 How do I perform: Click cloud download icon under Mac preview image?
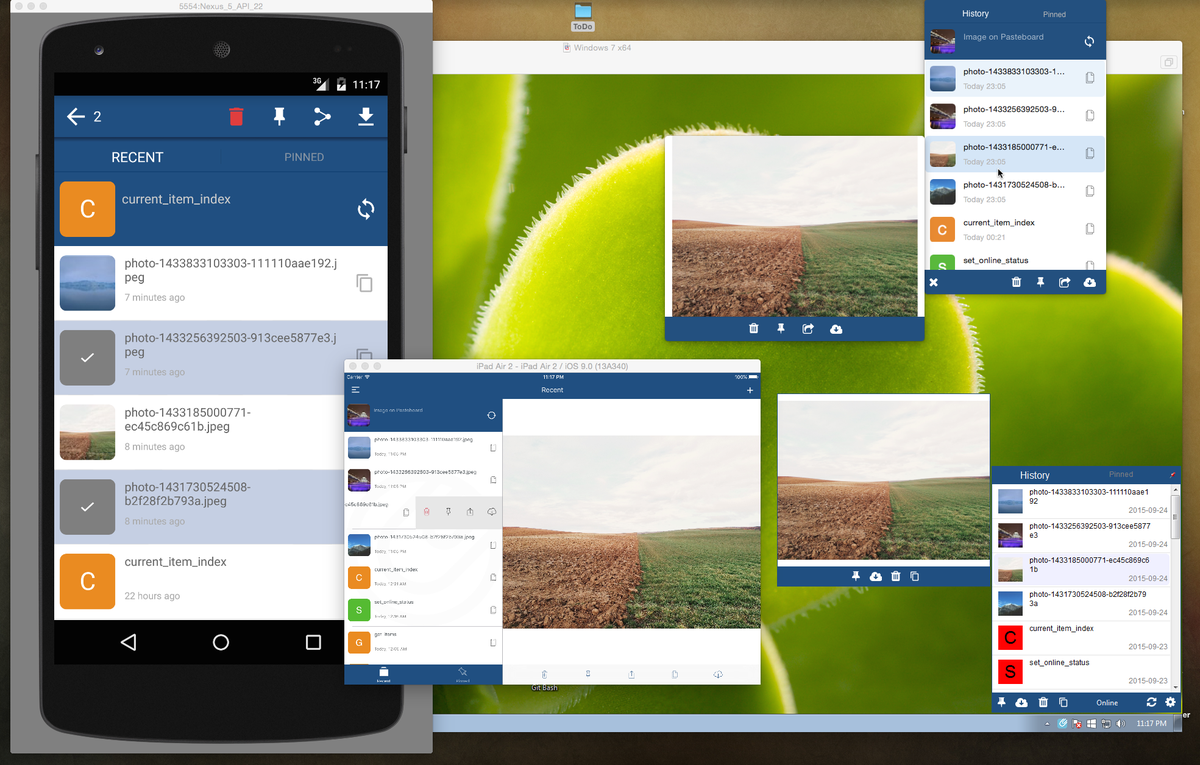[836, 328]
